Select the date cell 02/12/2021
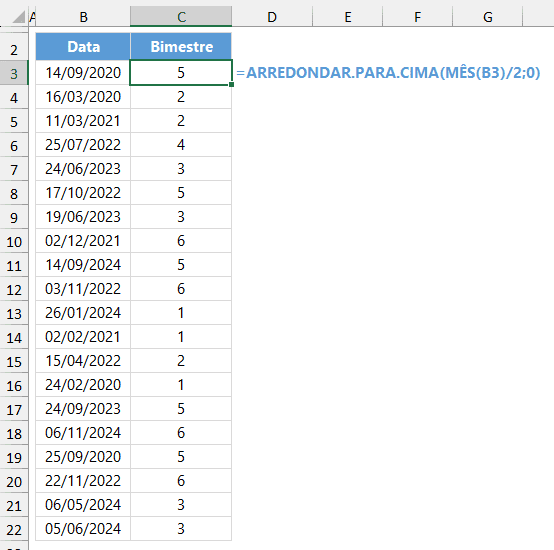Screen dimensions: 554x550 pyautogui.click(x=83, y=241)
